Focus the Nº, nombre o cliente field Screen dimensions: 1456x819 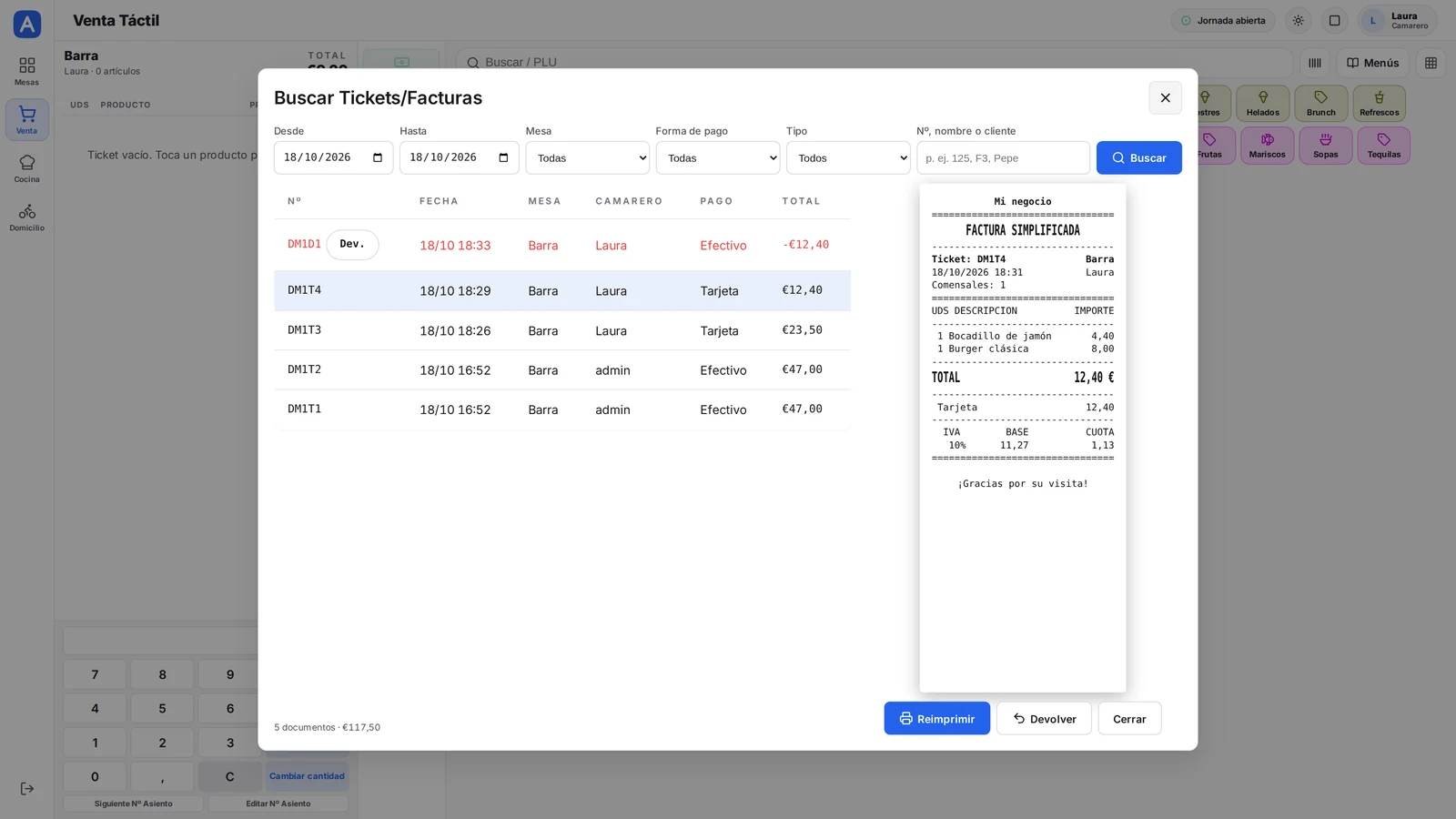coord(1003,157)
